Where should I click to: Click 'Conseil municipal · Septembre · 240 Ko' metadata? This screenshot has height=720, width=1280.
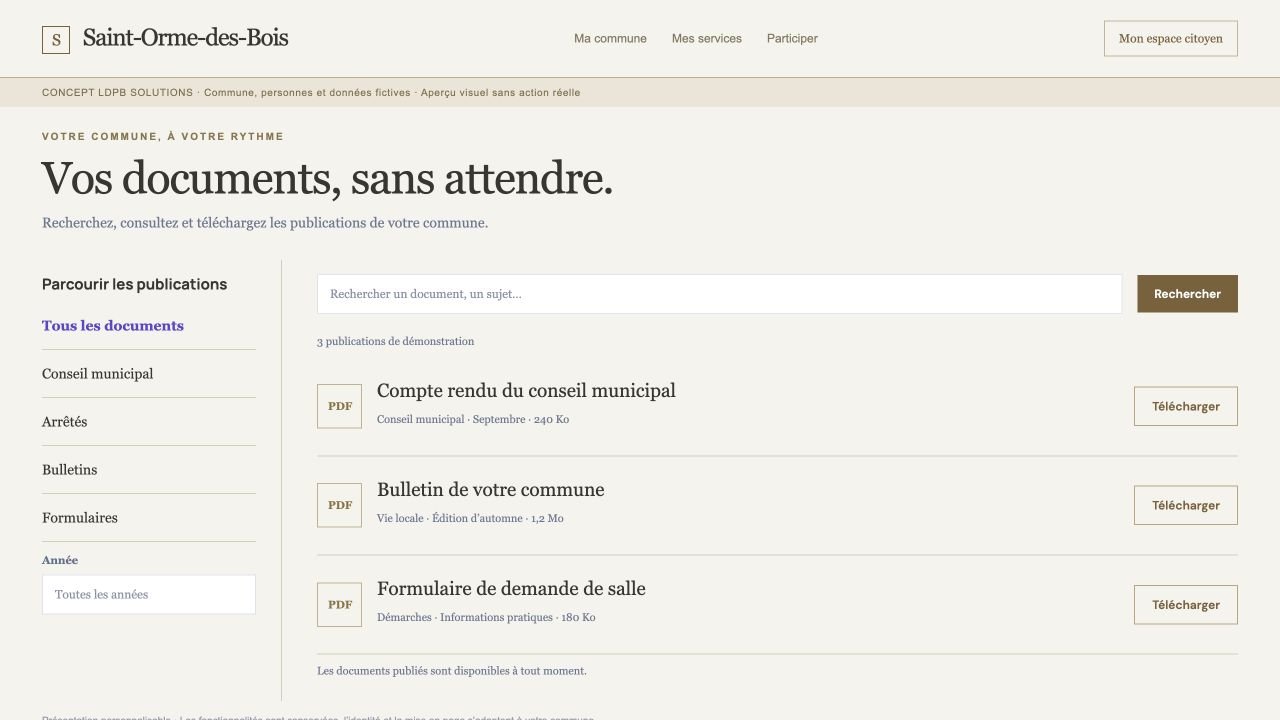point(473,420)
